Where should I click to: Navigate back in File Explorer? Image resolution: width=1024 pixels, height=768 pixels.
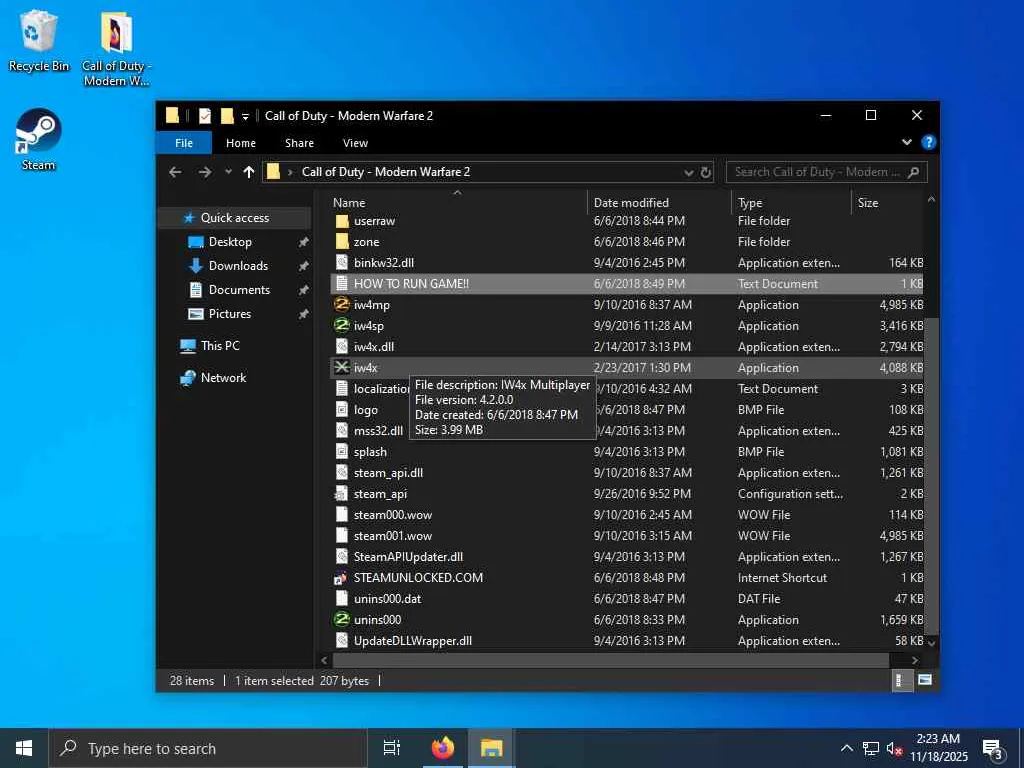coord(175,172)
